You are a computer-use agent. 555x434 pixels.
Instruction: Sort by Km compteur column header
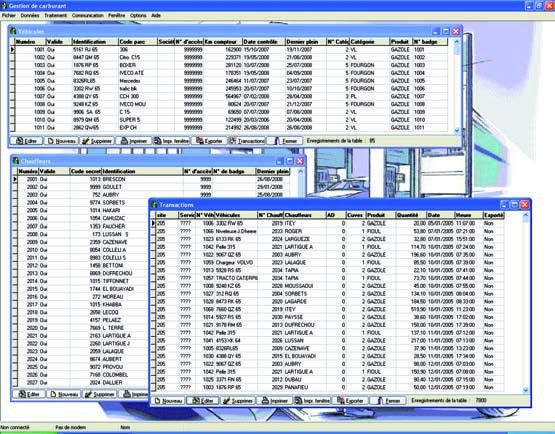[x=223, y=42]
